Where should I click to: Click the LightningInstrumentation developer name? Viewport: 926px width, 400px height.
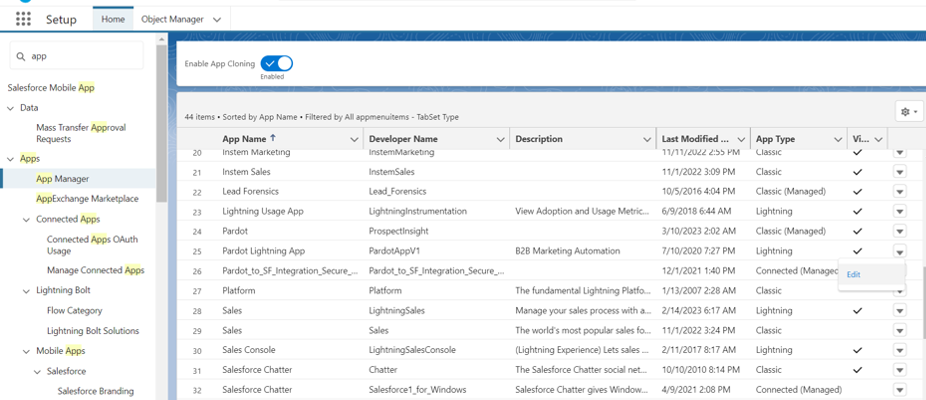pos(418,212)
